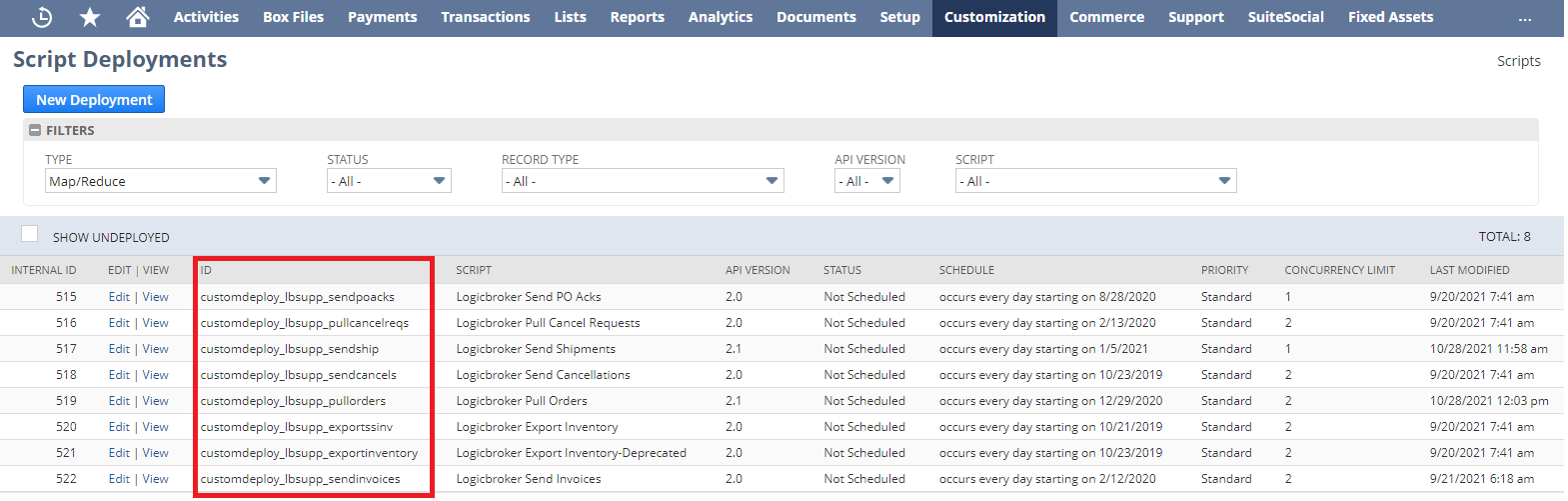This screenshot has height=501, width=1568.
Task: Open the Shortcuts star icon
Action: tap(90, 17)
